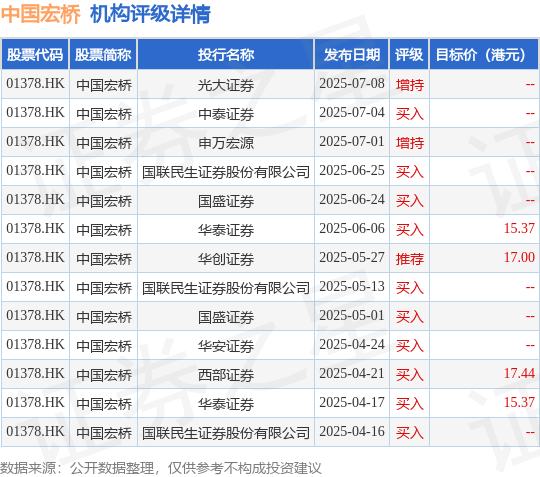Click the 机构评级详情 heading
The height and width of the screenshot is (477, 540).
(150, 14)
